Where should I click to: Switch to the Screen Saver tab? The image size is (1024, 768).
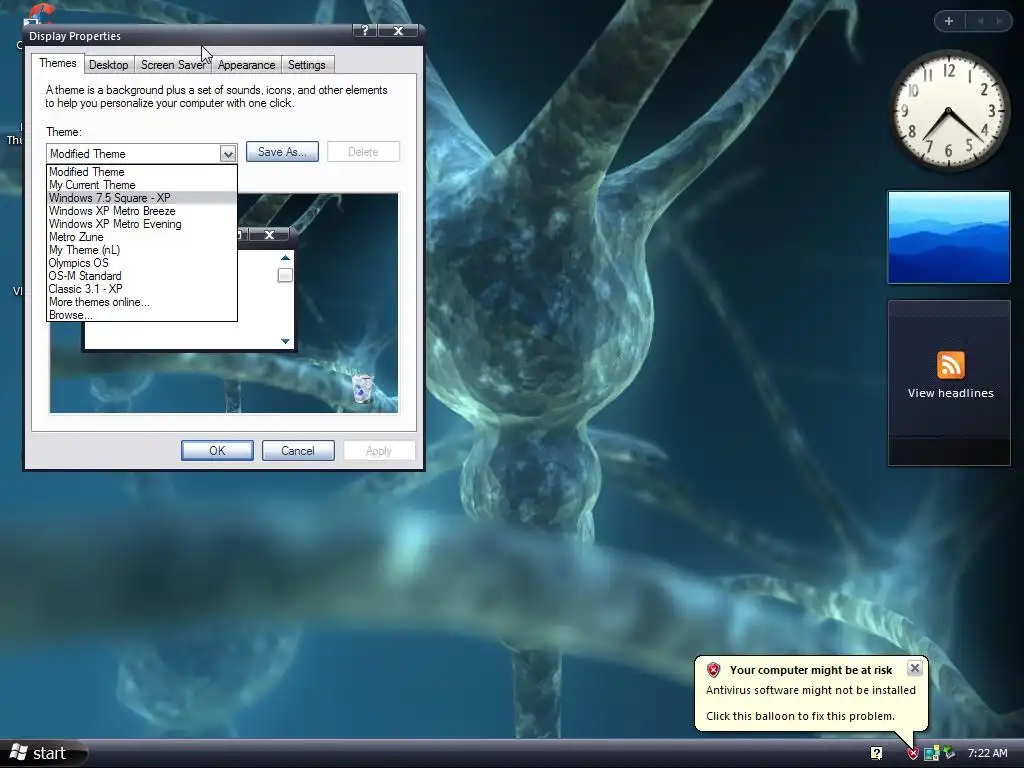173,65
